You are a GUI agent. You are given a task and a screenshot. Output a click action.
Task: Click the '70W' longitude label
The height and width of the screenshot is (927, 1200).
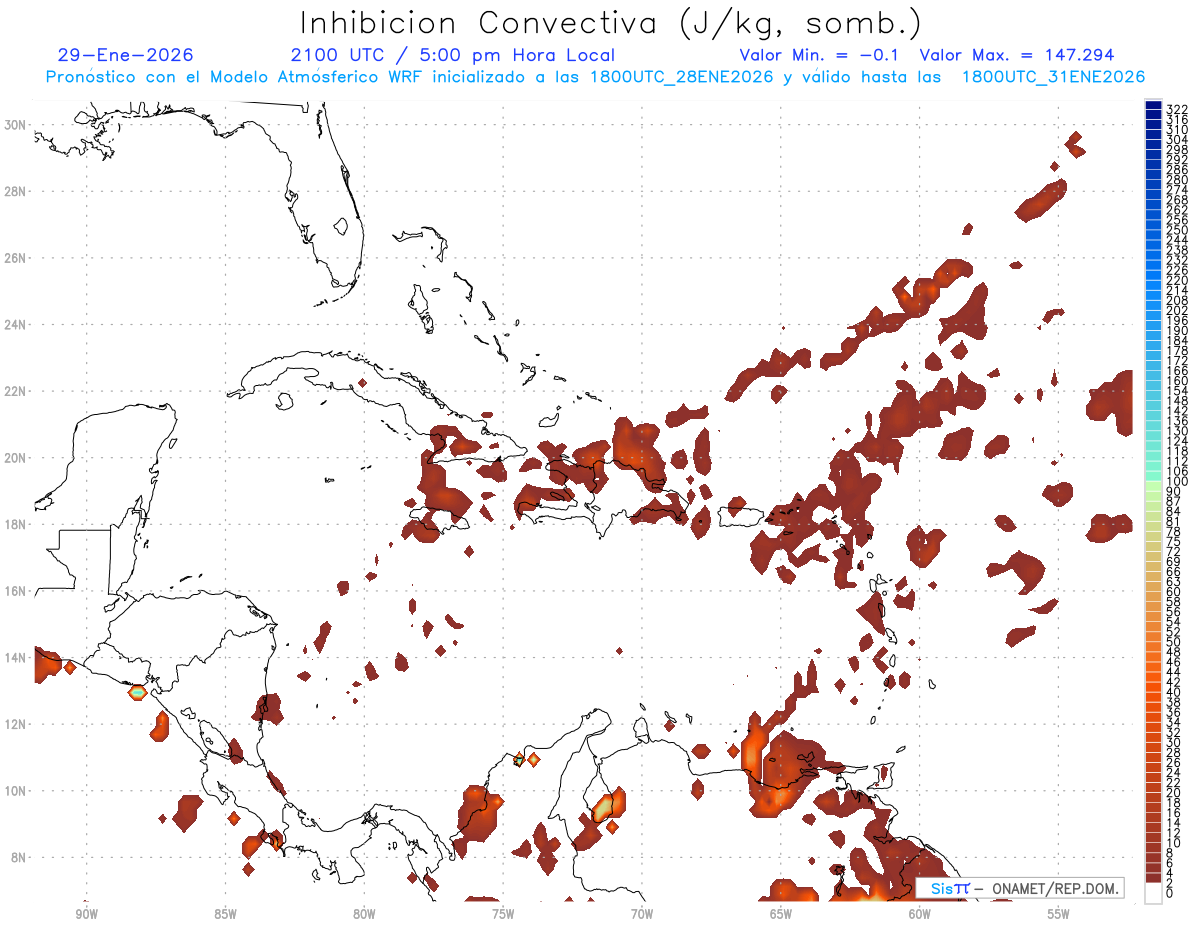tap(642, 913)
